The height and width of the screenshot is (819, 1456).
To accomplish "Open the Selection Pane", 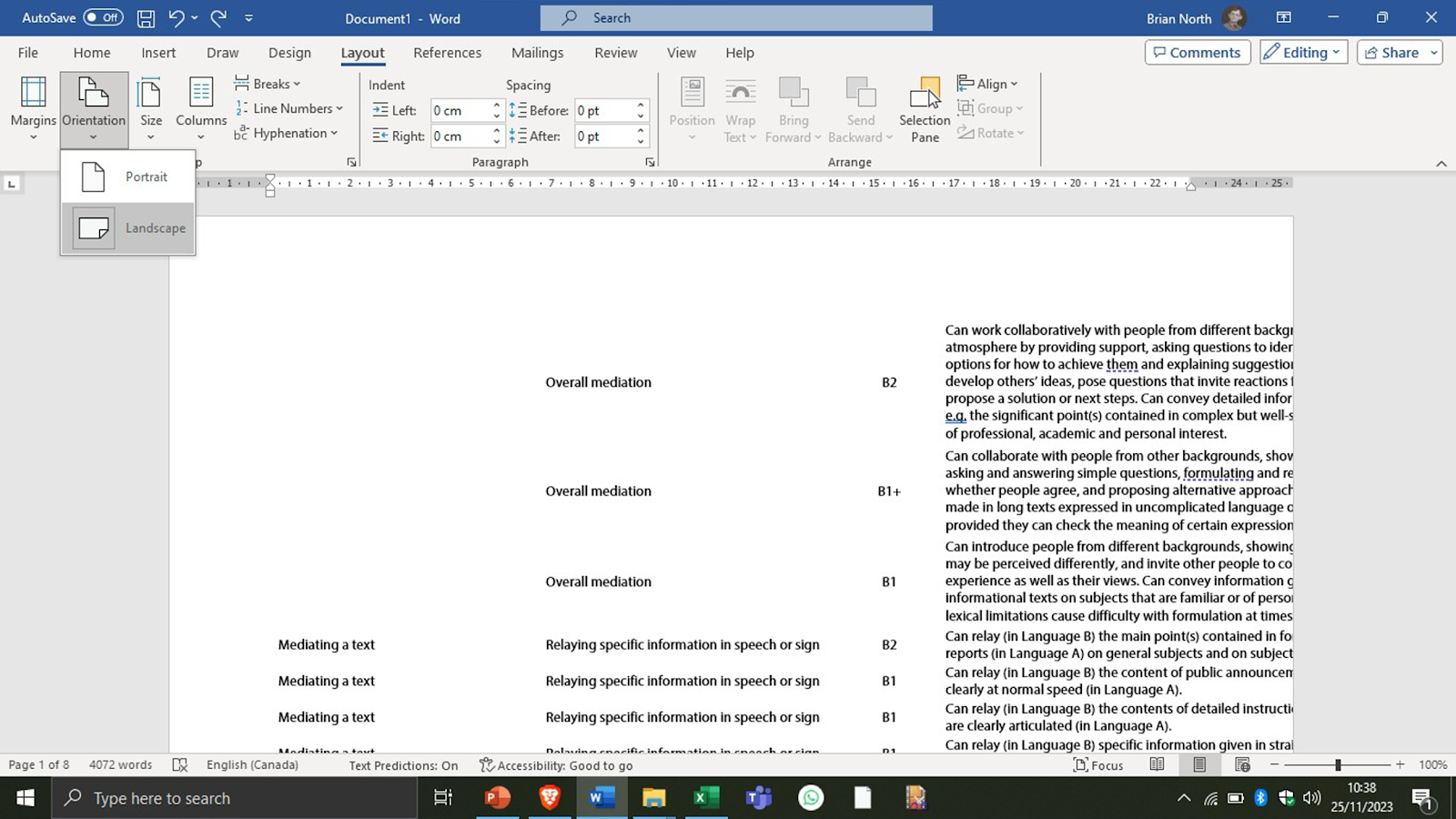I will pos(924,109).
